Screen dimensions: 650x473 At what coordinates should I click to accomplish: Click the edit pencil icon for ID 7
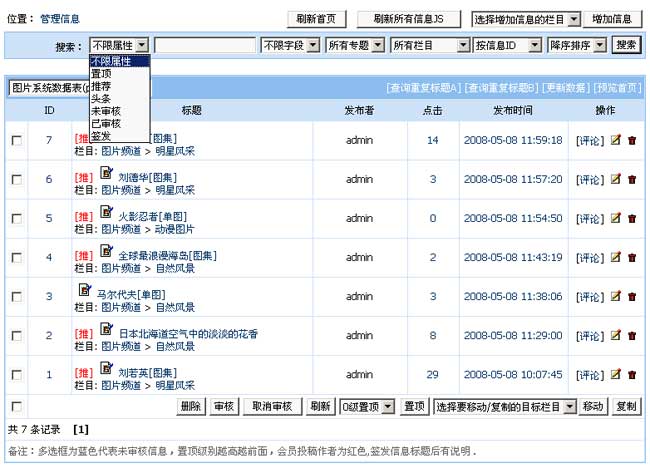click(616, 140)
